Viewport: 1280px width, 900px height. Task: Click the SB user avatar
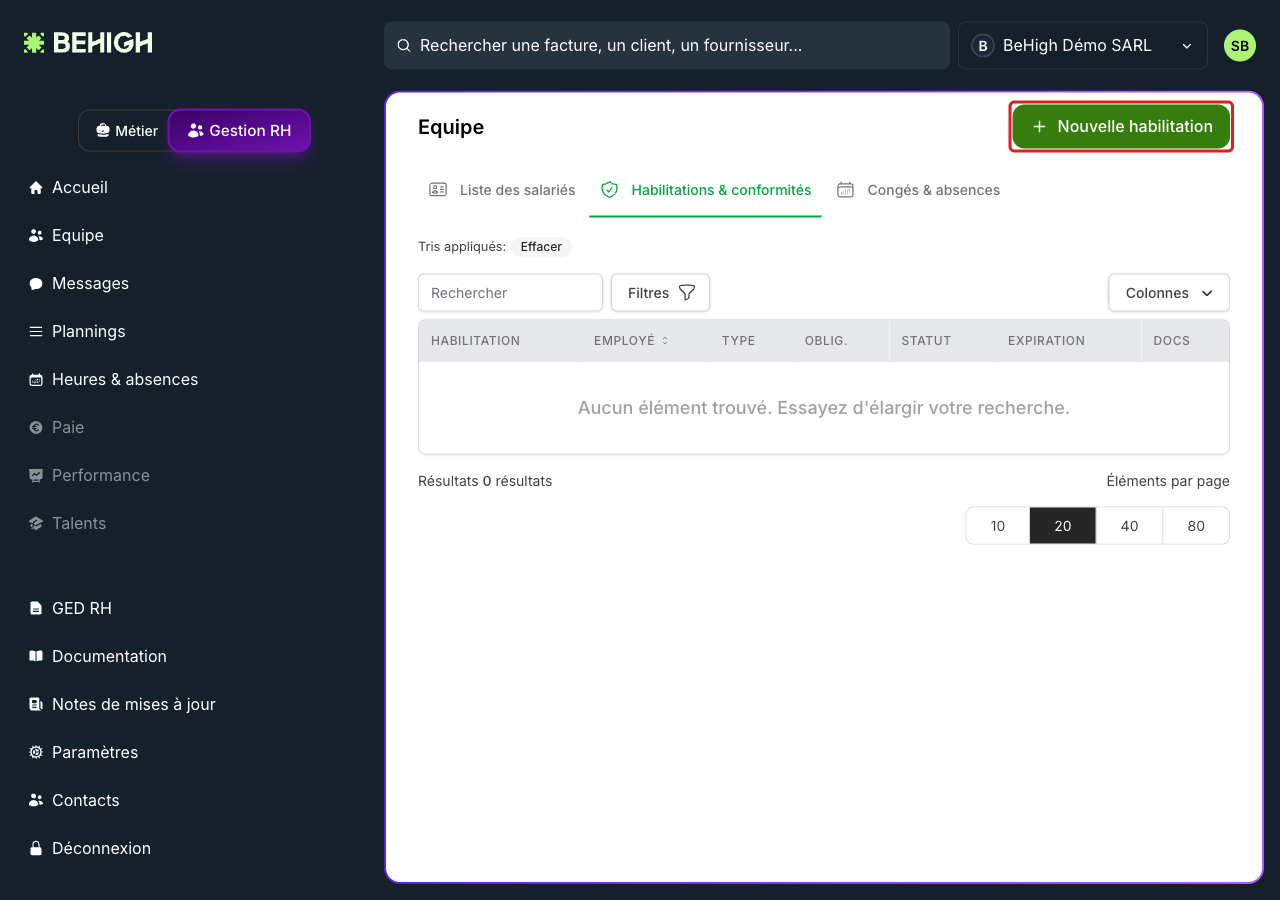click(1240, 46)
